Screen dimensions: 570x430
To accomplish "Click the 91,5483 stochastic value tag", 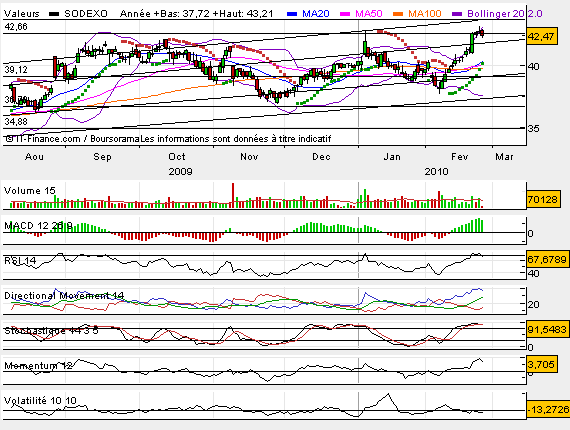I will (x=547, y=329).
